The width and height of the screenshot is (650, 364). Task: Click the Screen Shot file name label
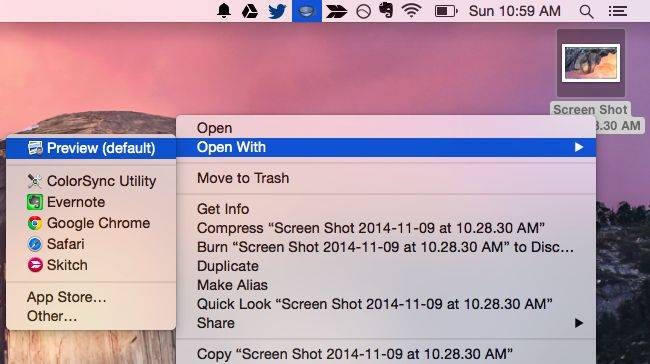590,110
